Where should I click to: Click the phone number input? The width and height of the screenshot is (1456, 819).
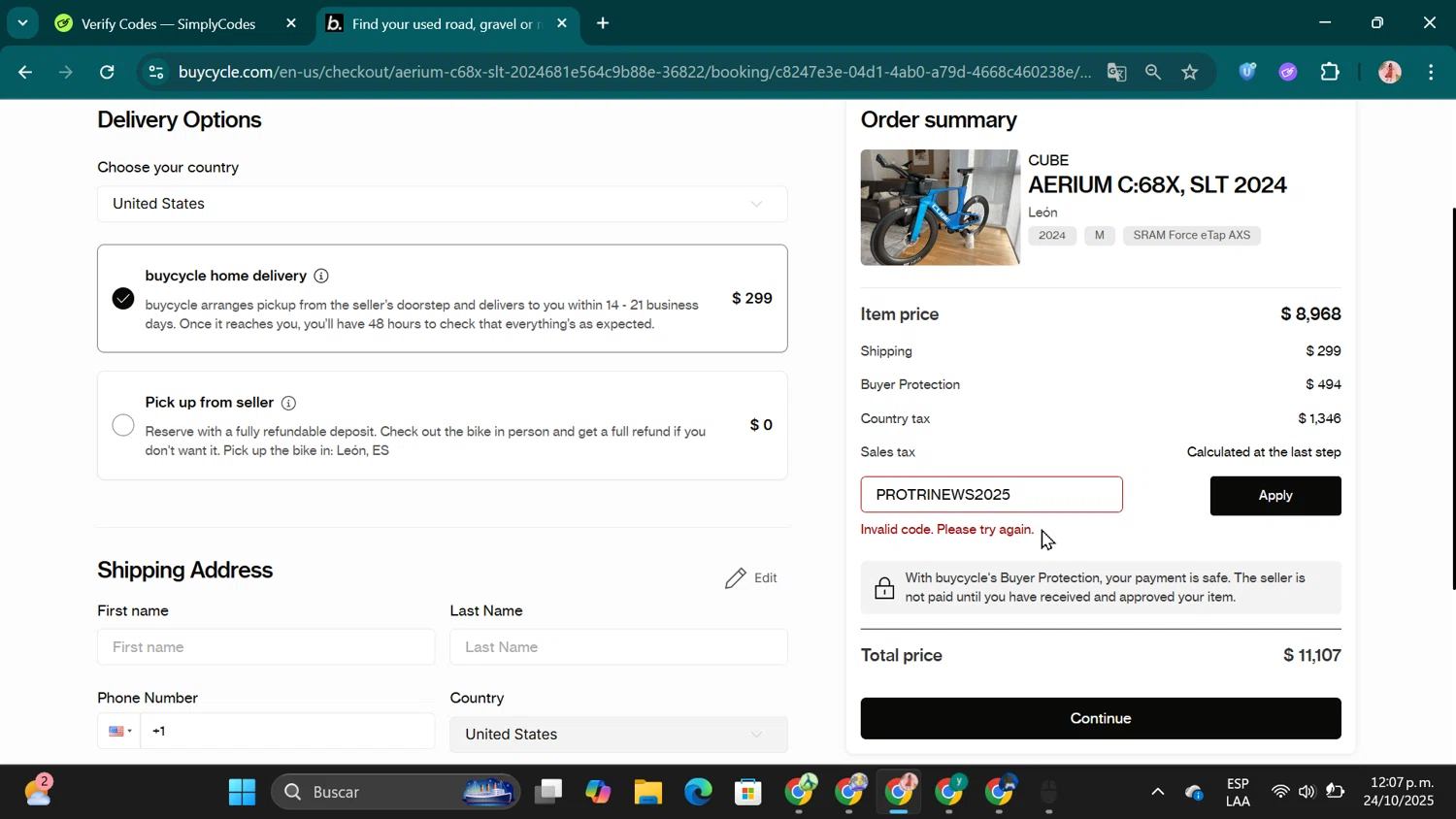[287, 732]
